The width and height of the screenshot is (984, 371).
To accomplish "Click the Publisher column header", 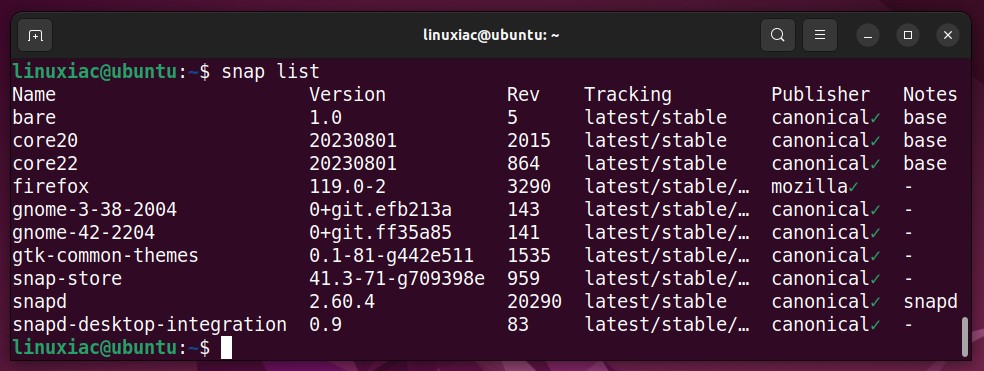I will [820, 95].
